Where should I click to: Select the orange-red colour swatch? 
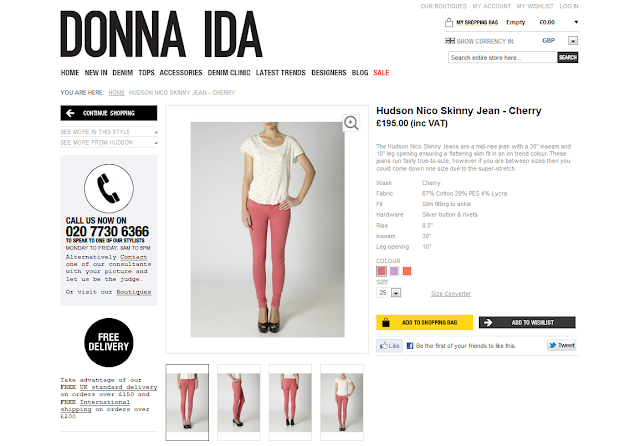(407, 271)
